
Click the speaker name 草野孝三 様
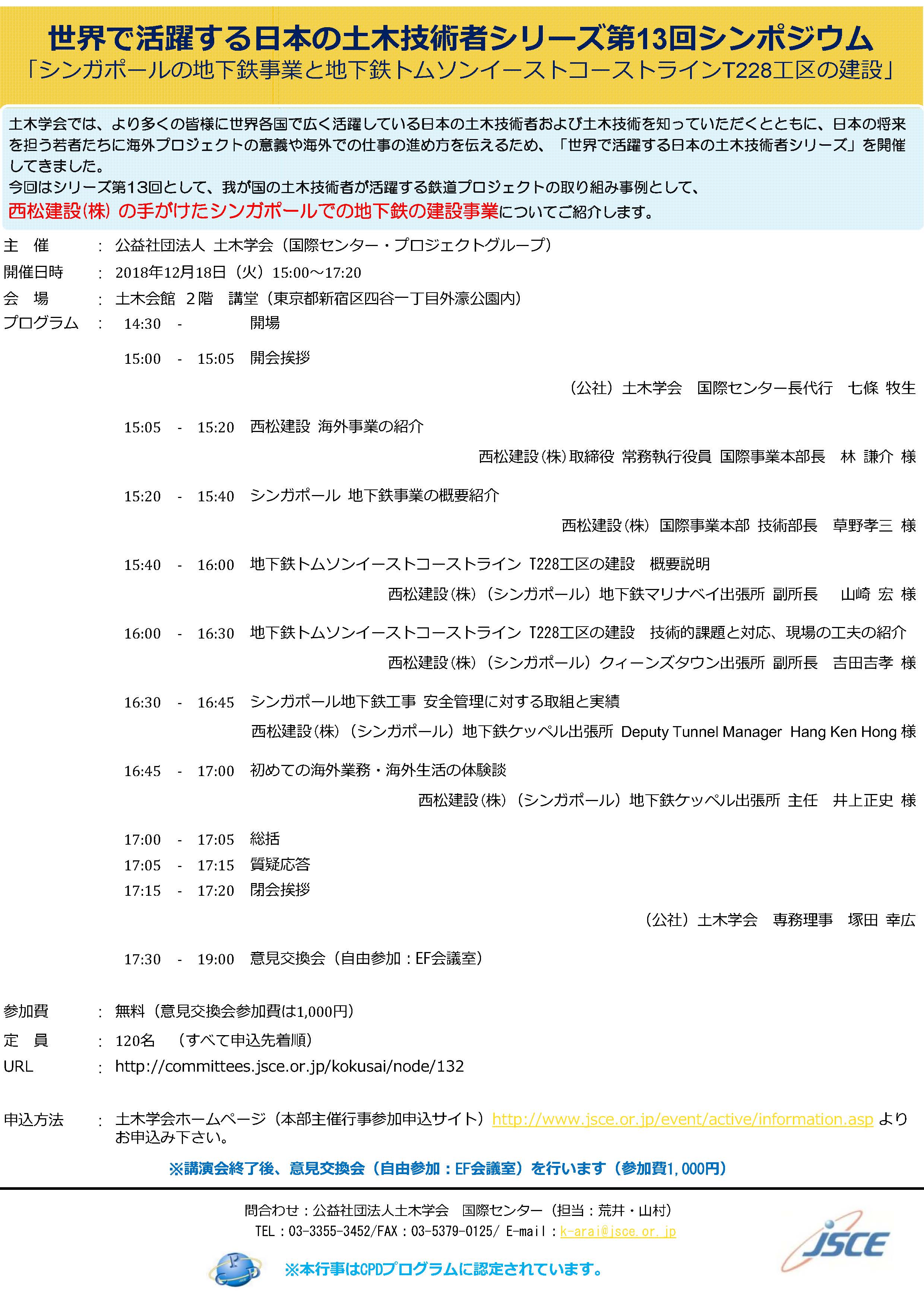pyautogui.click(x=874, y=525)
